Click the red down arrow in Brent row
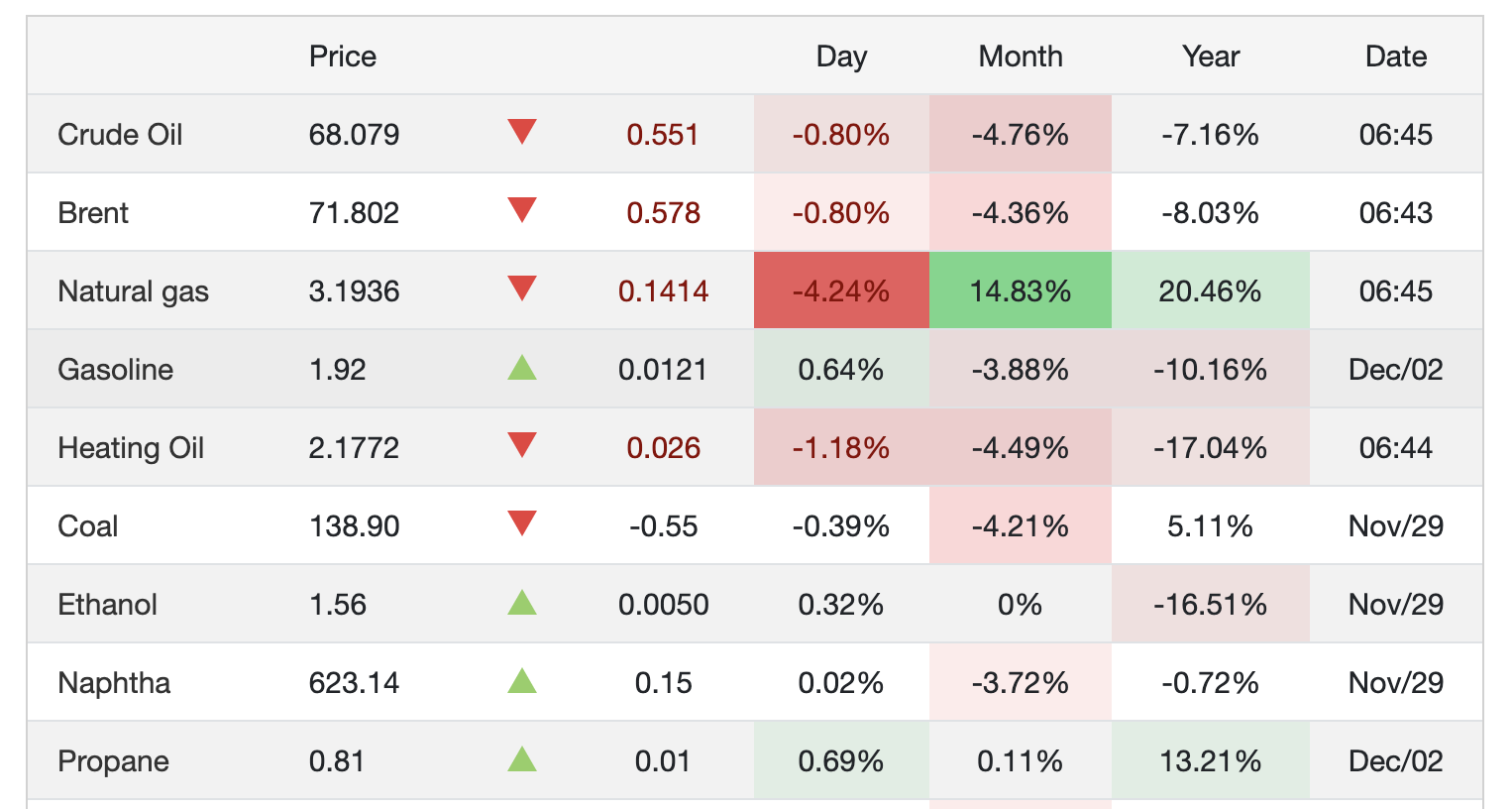The height and width of the screenshot is (809, 1512). [522, 209]
